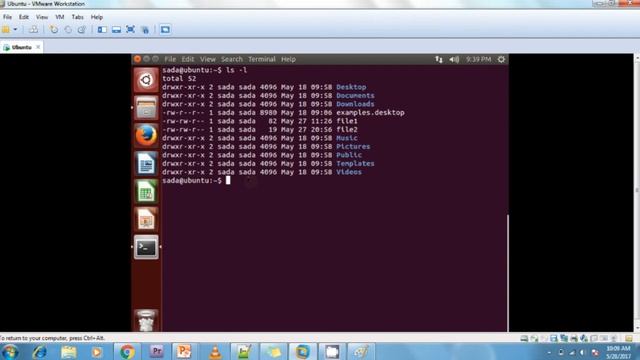Open terminal View menu
640x360 pixels.
pyautogui.click(x=208, y=59)
